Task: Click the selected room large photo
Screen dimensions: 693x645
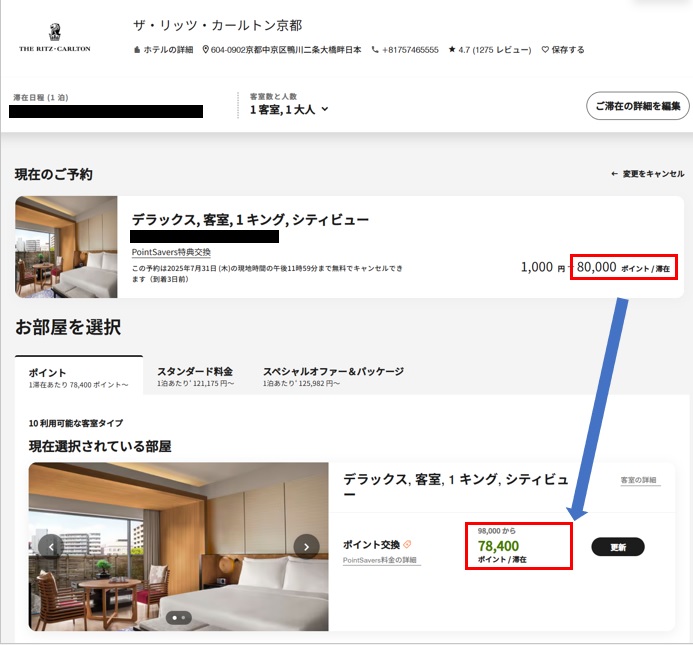Action: [x=179, y=547]
